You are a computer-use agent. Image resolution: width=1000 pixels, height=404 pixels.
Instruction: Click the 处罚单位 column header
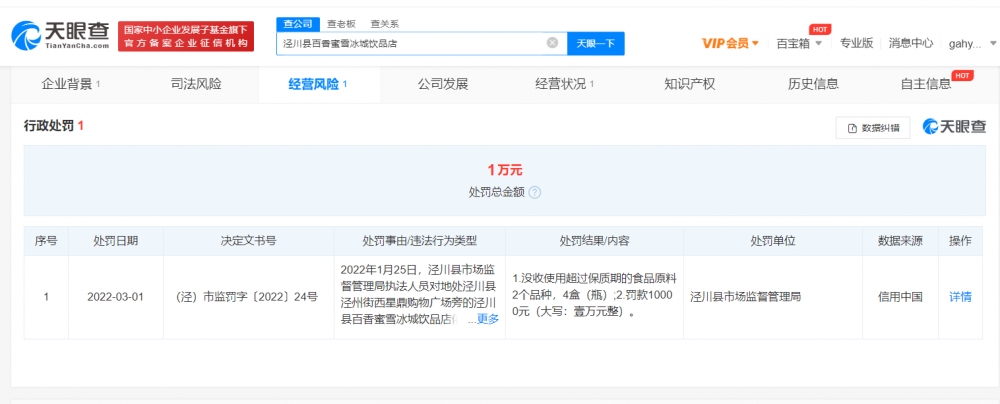point(773,241)
